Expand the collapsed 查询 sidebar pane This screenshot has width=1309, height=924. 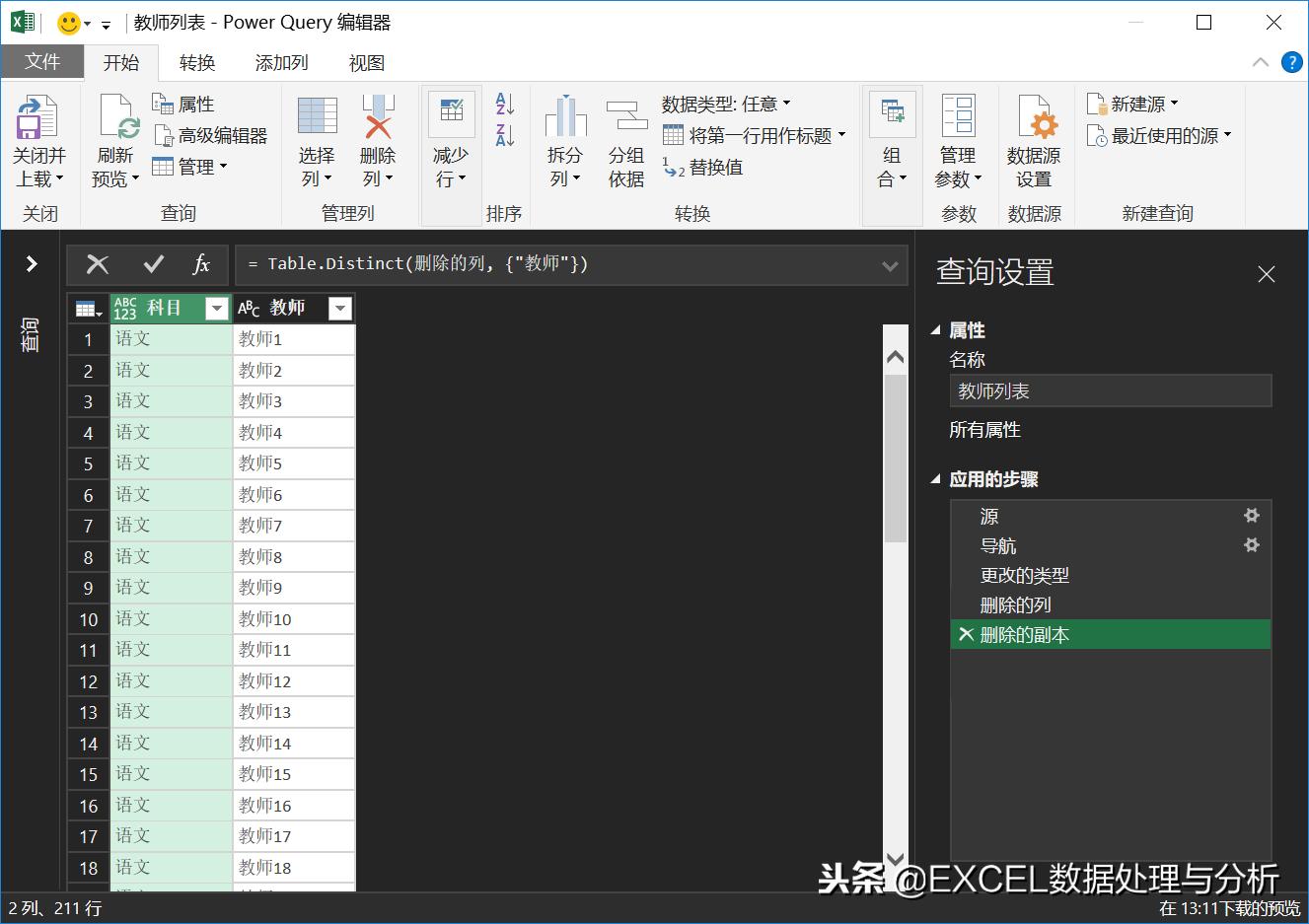point(31,263)
